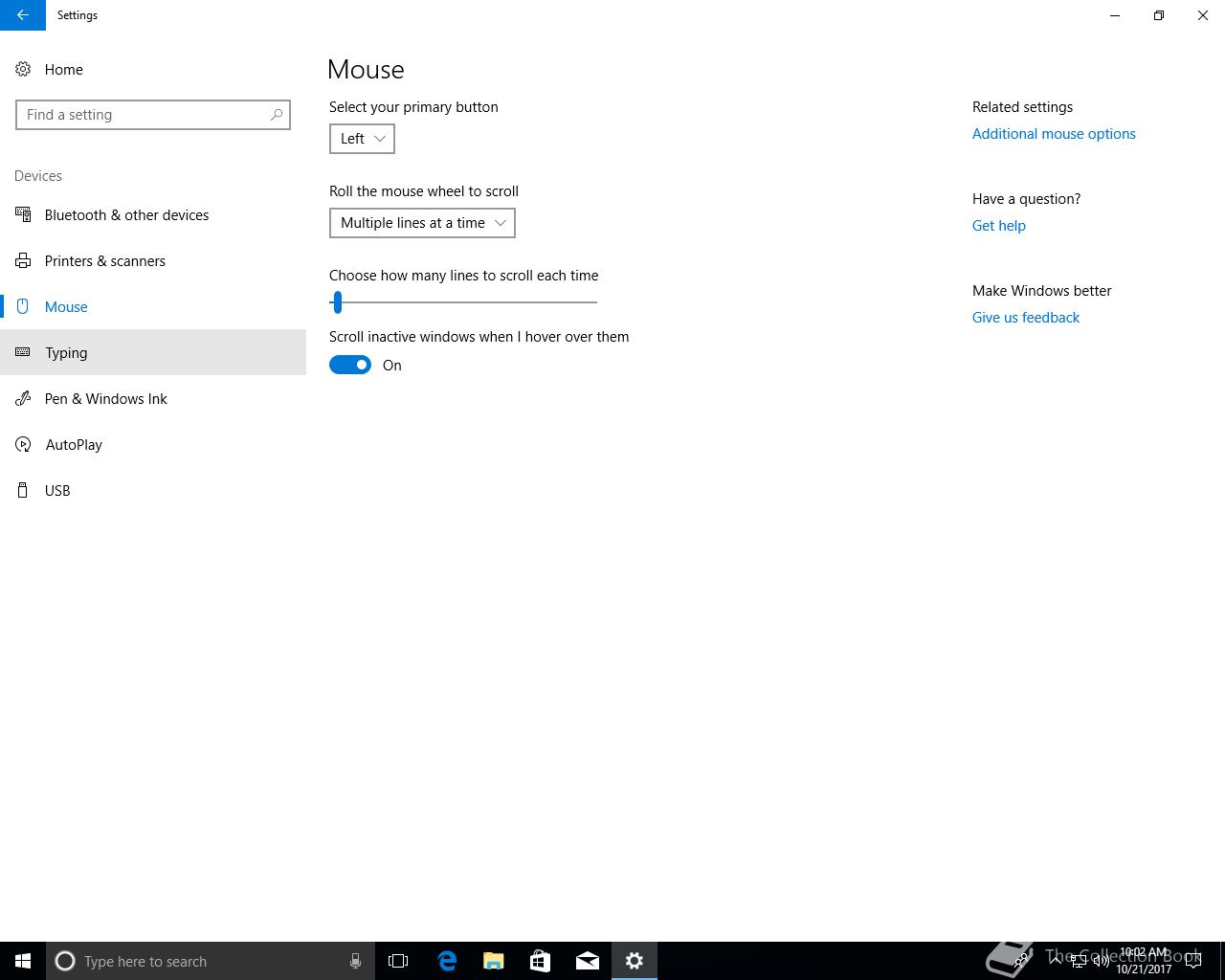Open the primary button dropdown showing Left
The height and width of the screenshot is (980, 1225).
click(362, 139)
